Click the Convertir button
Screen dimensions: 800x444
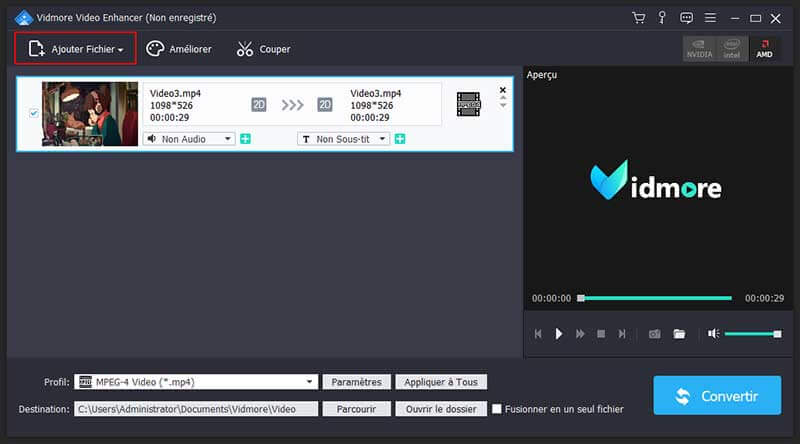717,396
